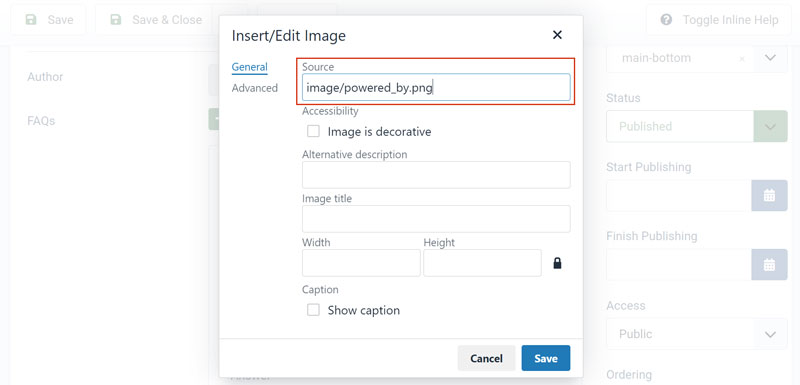Open the Start Publishing calendar icon

pyautogui.click(x=769, y=195)
